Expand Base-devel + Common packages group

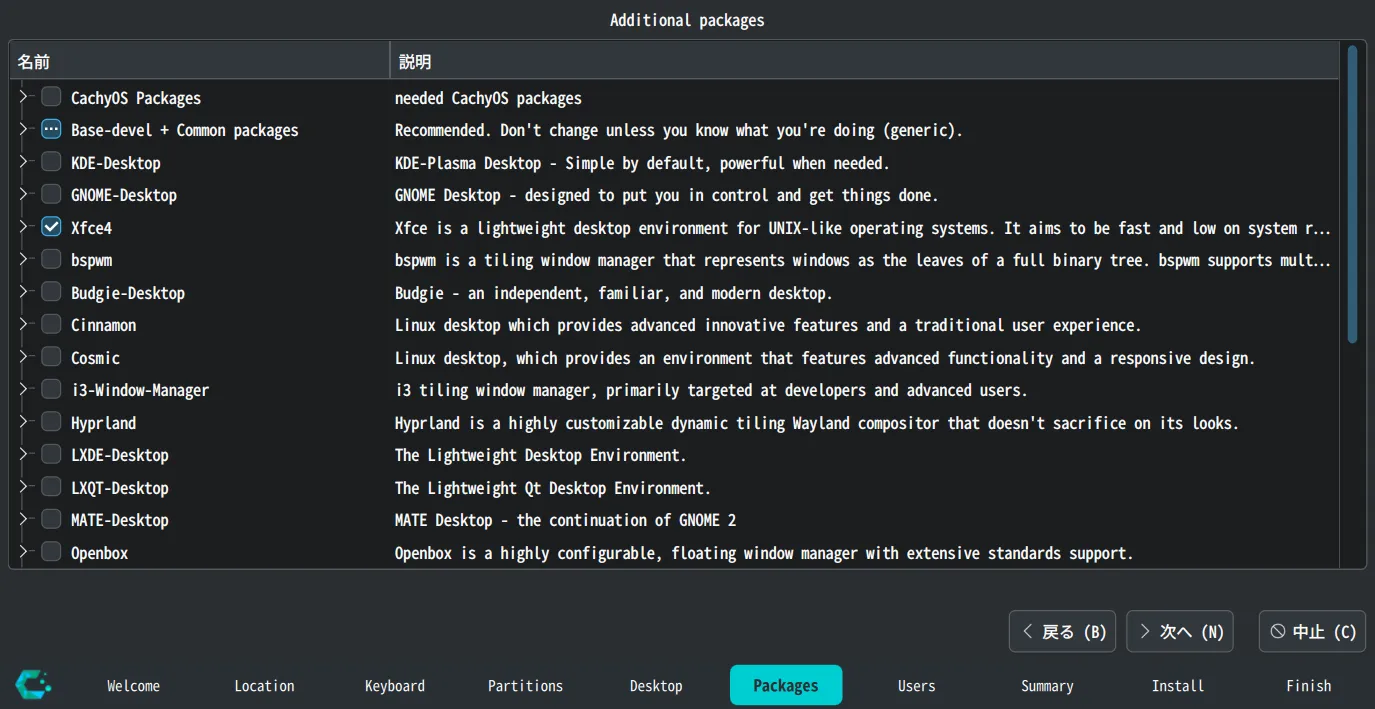pyautogui.click(x=24, y=130)
